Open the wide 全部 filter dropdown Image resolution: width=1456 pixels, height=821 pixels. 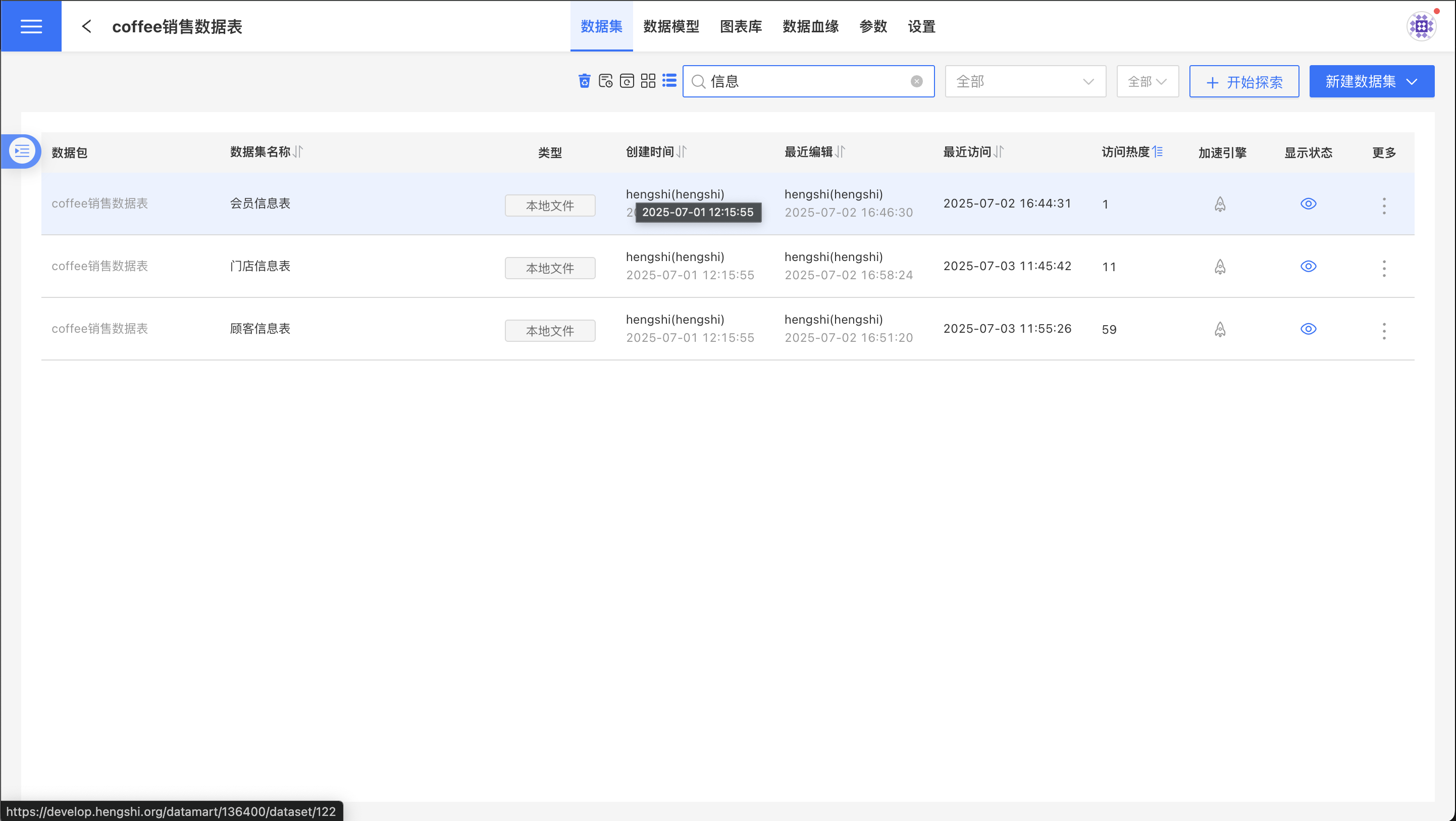tap(1025, 81)
